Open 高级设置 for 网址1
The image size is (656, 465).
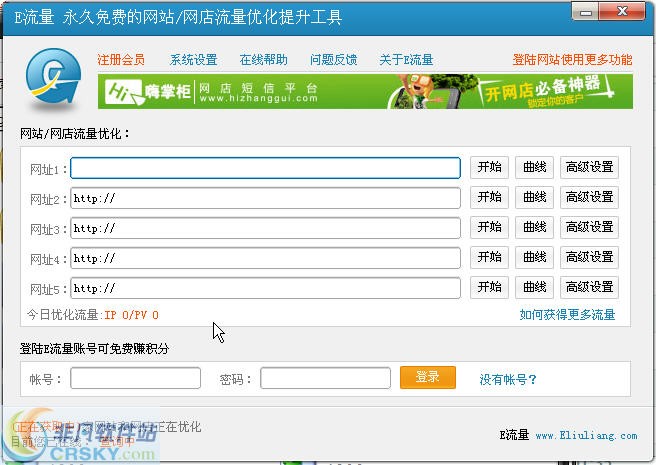[589, 167]
